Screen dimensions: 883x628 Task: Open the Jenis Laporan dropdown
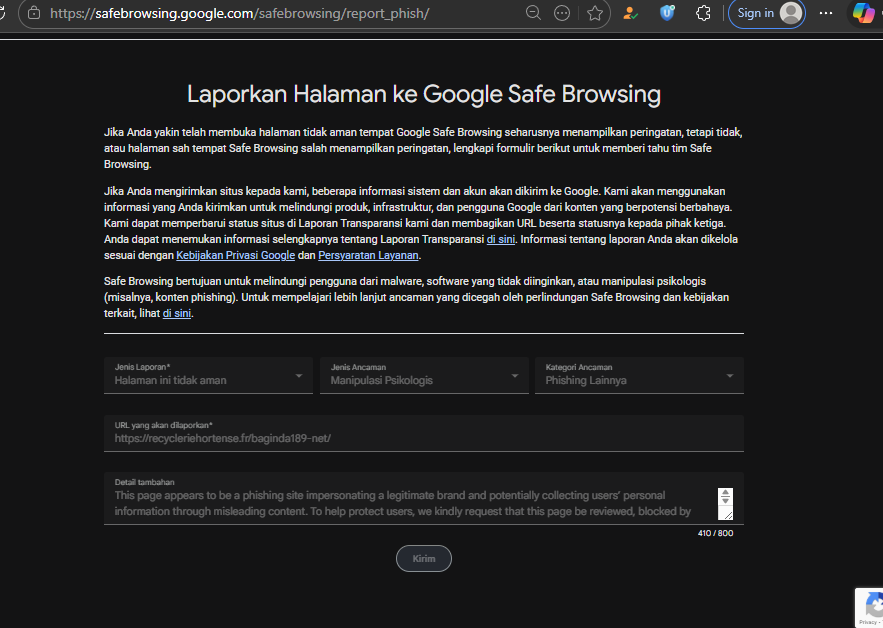coord(208,375)
